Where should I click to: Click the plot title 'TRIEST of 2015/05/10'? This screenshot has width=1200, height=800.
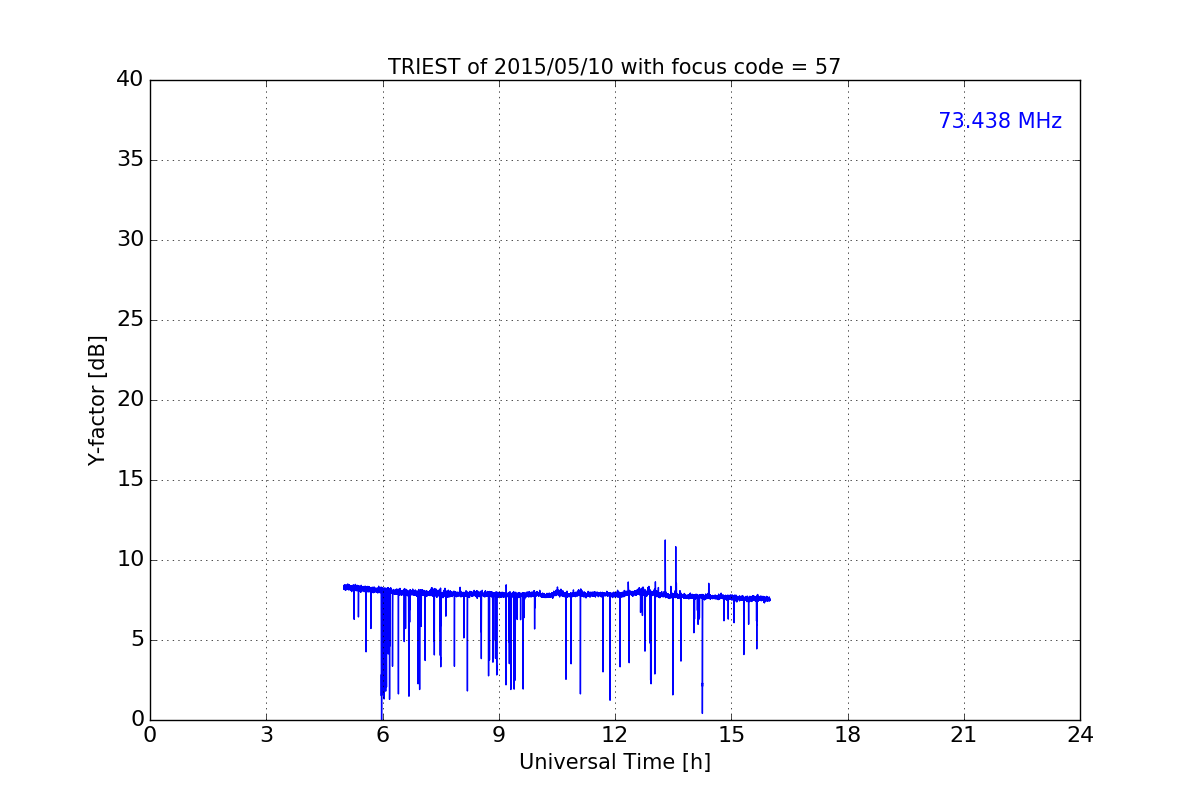[614, 67]
